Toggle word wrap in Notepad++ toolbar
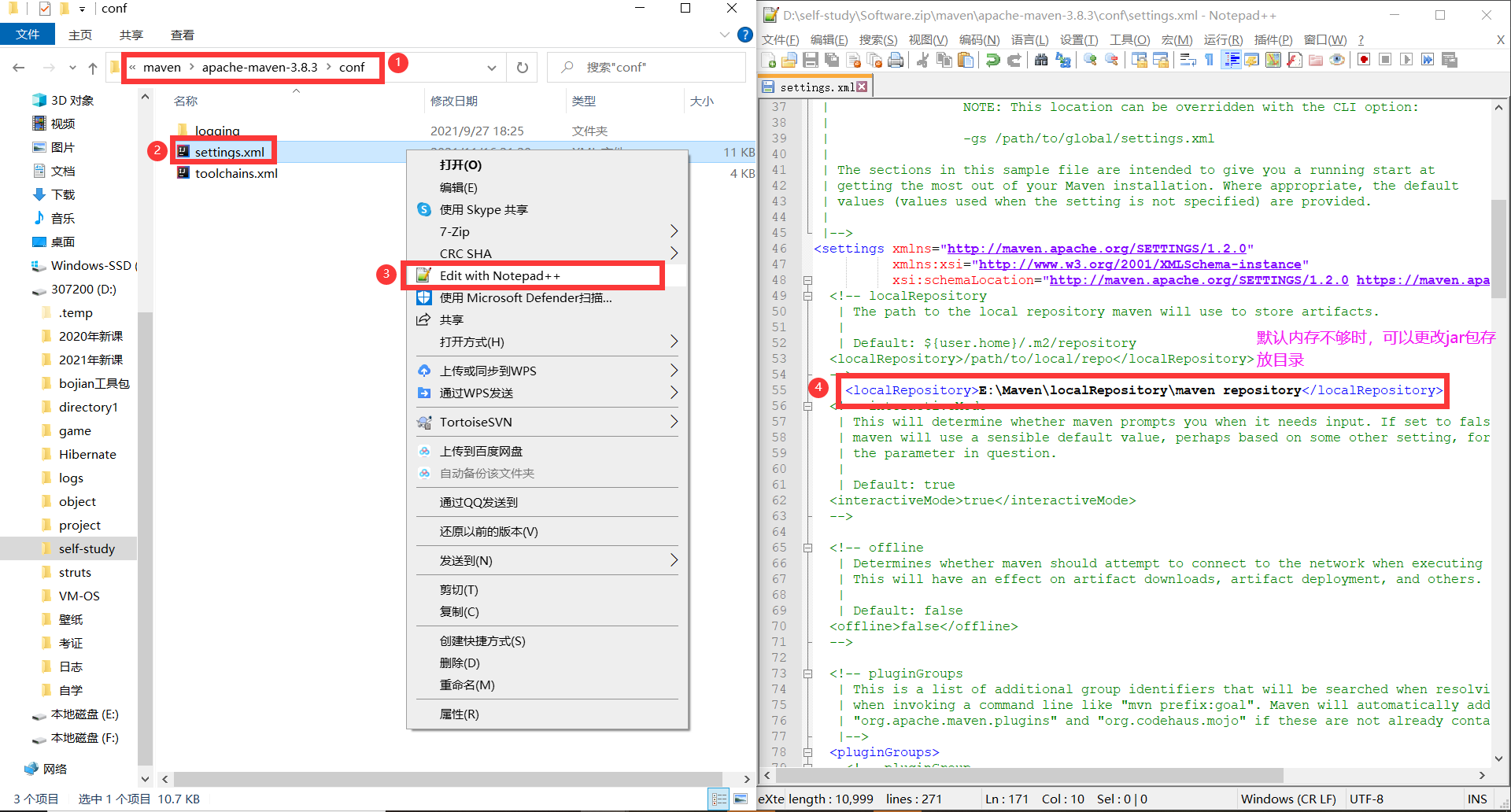 pyautogui.click(x=1188, y=61)
